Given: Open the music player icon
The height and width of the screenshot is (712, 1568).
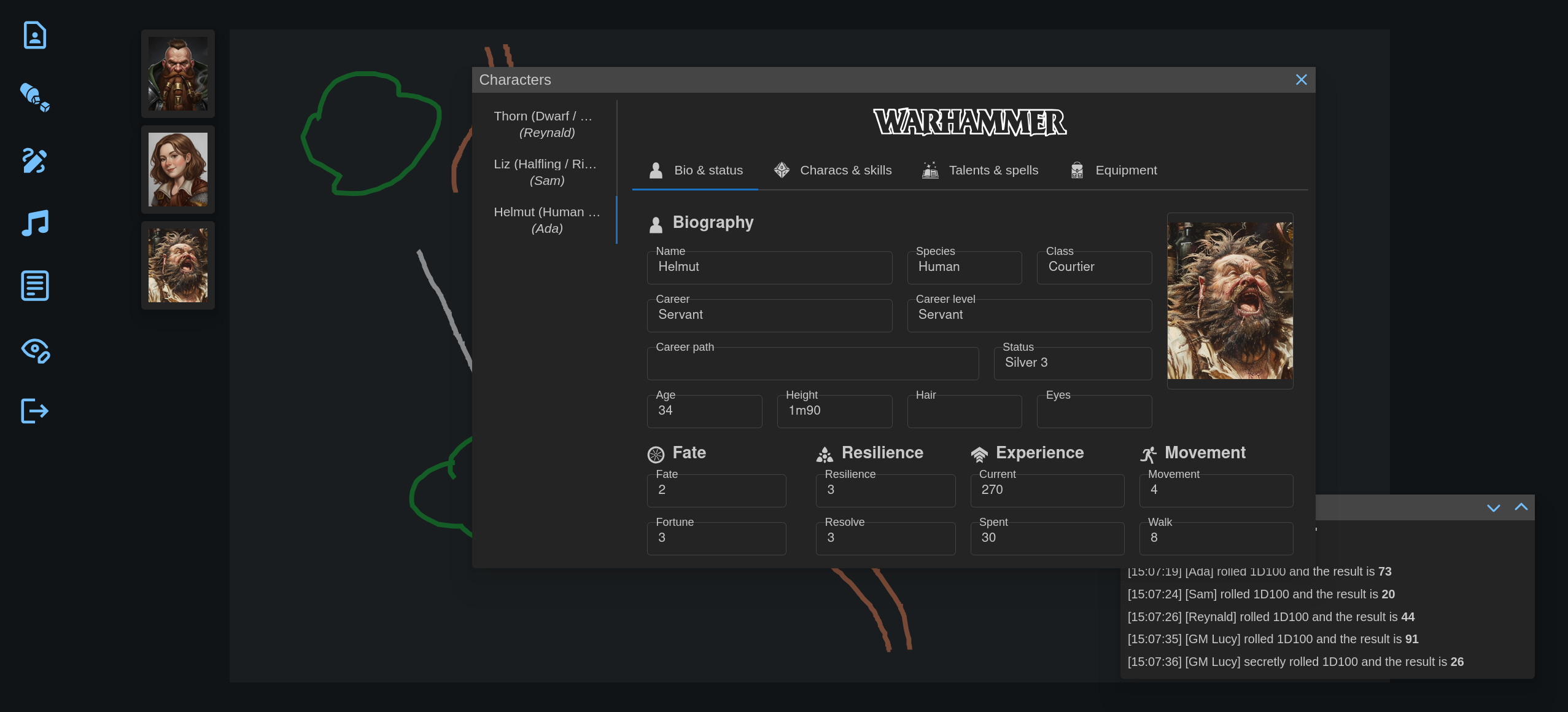Looking at the screenshot, I should coord(35,223).
